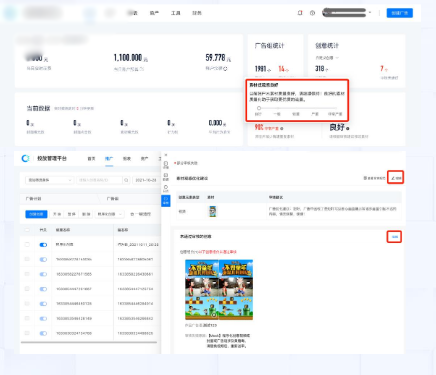This screenshot has height=375, width=436.
Task: Refresh the 59.778 account balance icon
Action: 225,69
